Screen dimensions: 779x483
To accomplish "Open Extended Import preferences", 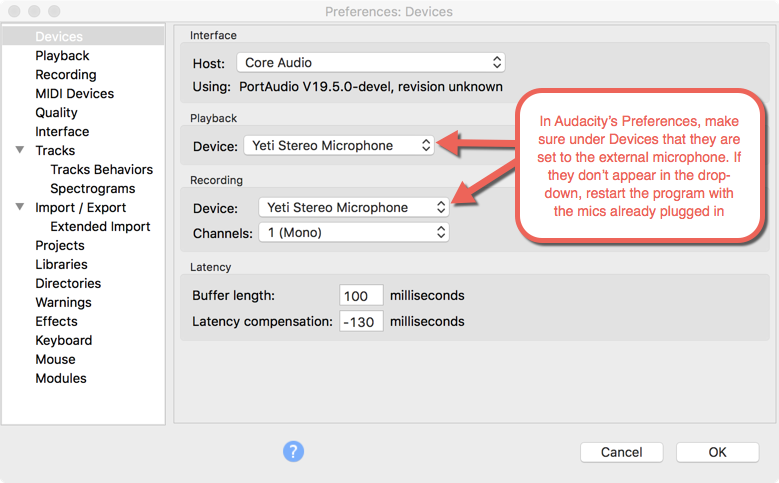I will tap(100, 227).
